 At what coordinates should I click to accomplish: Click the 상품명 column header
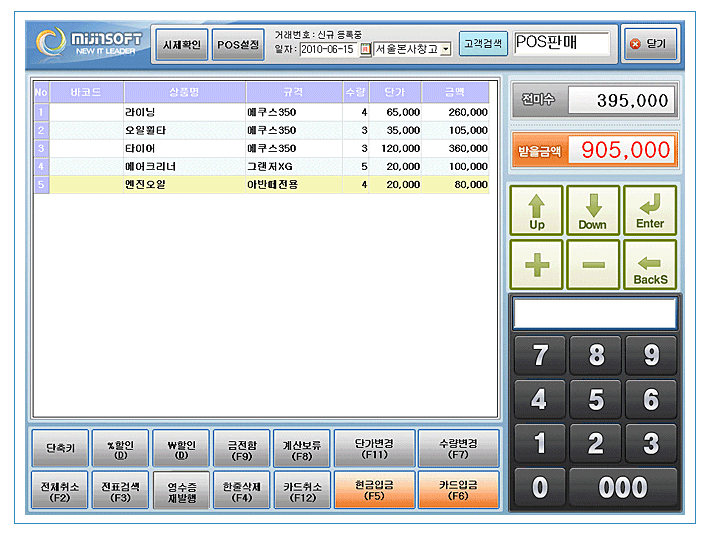(184, 92)
